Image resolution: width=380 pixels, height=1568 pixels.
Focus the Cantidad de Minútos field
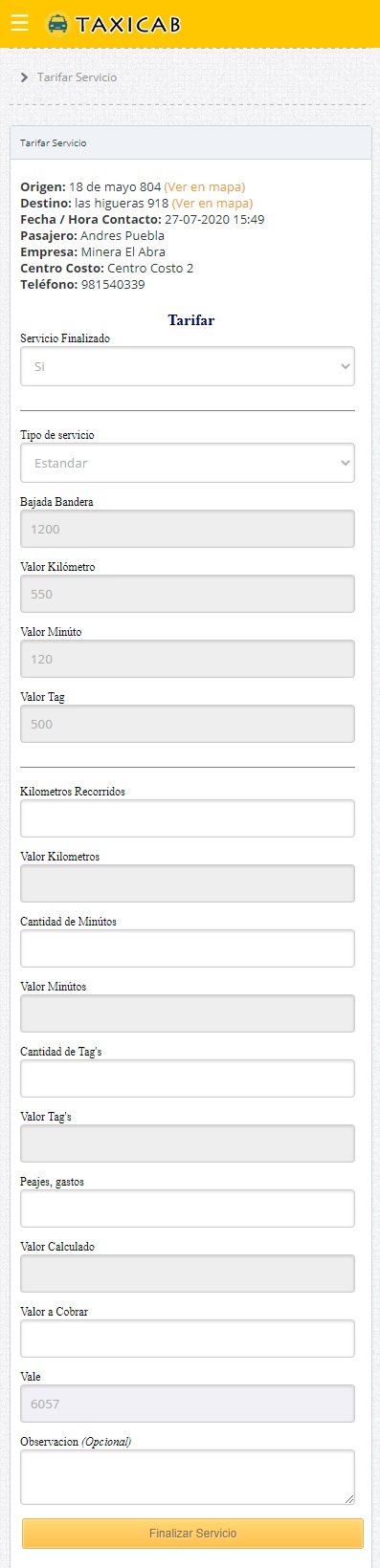point(188,948)
